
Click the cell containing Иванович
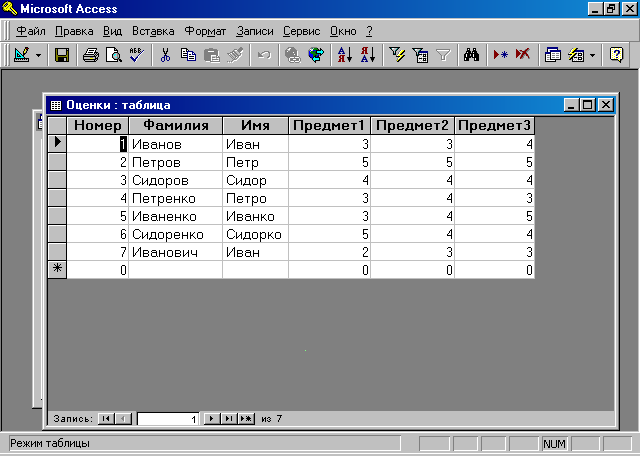click(x=176, y=252)
